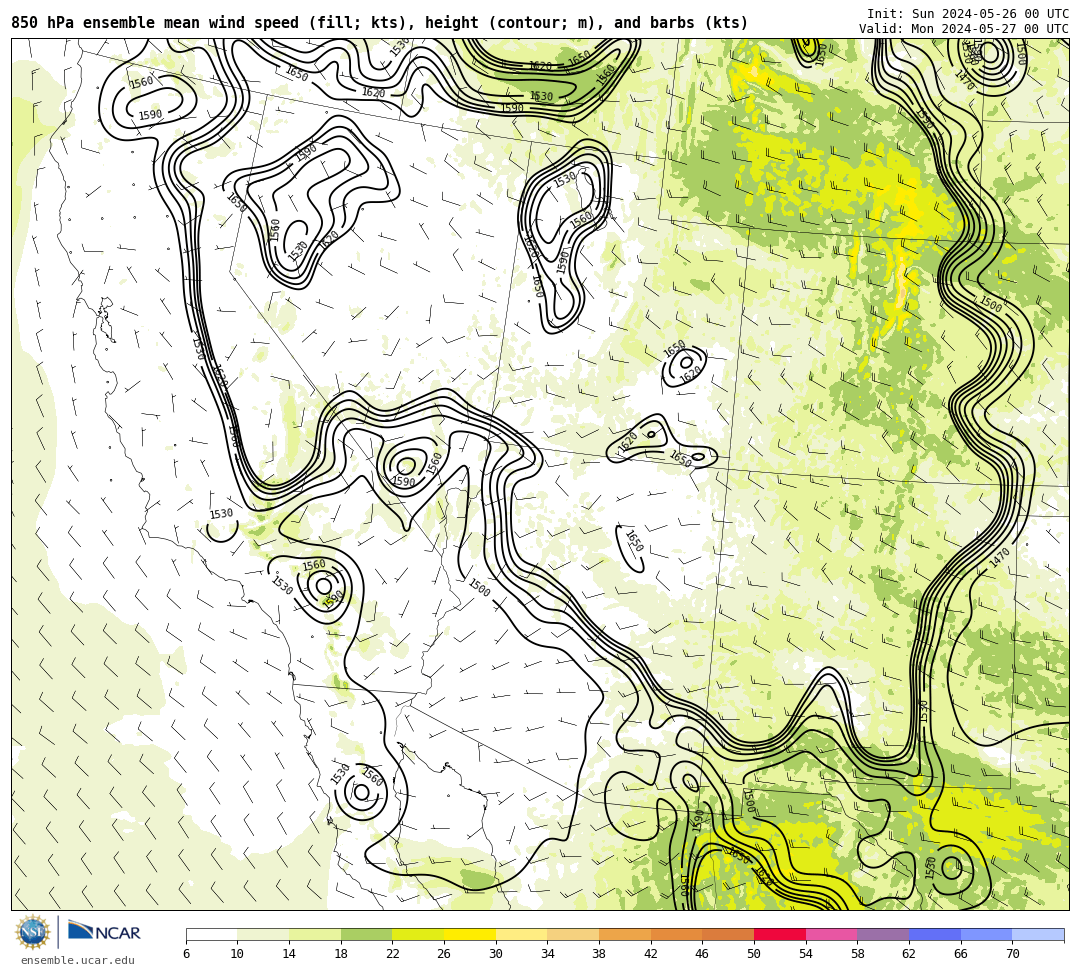The image size is (1080, 973).
Task: Click the colorbar tick label 14
Action: click(289, 954)
